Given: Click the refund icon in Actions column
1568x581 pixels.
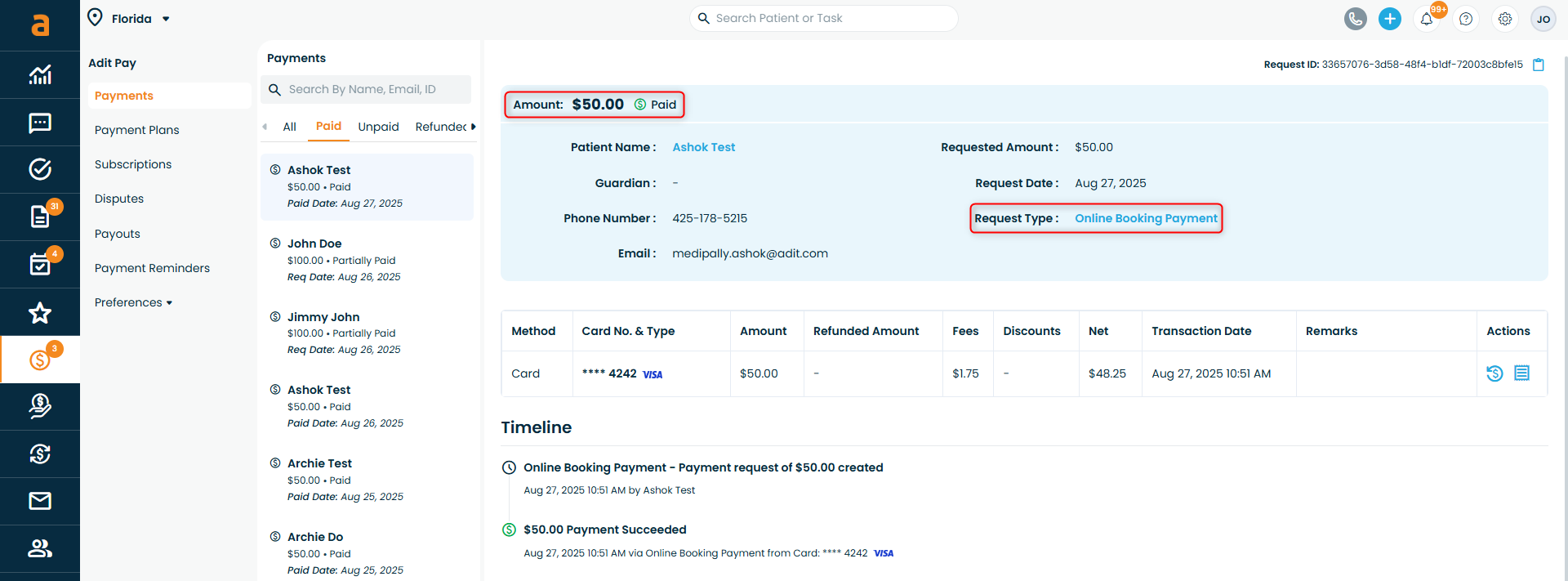Looking at the screenshot, I should (1494, 373).
